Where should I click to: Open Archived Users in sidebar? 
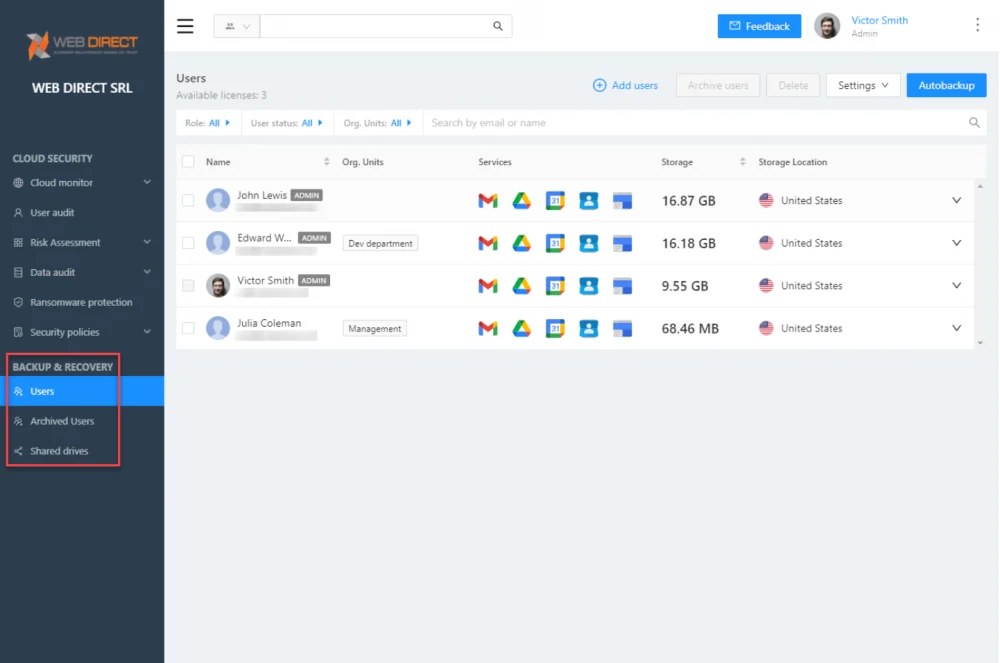click(62, 421)
